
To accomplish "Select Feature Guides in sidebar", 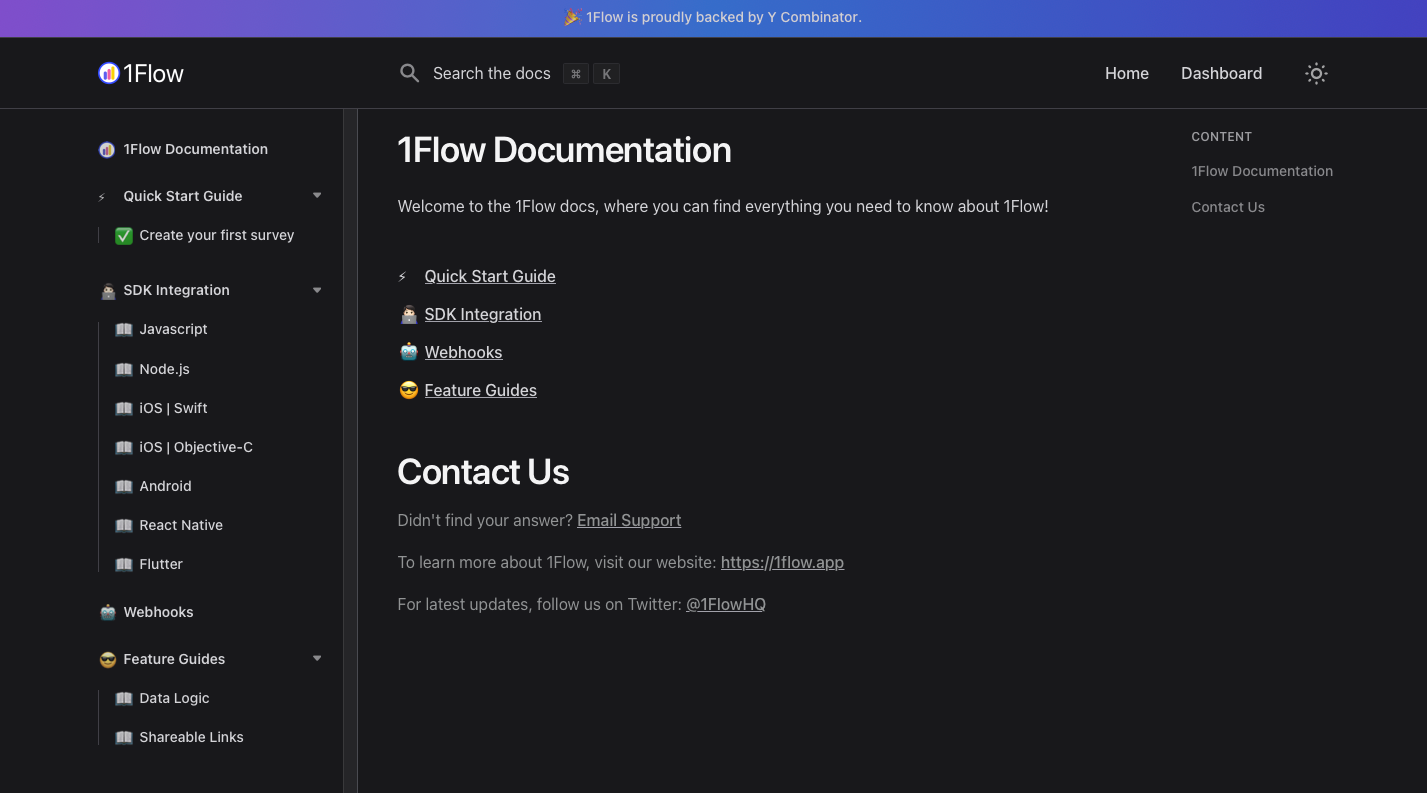I will point(175,659).
